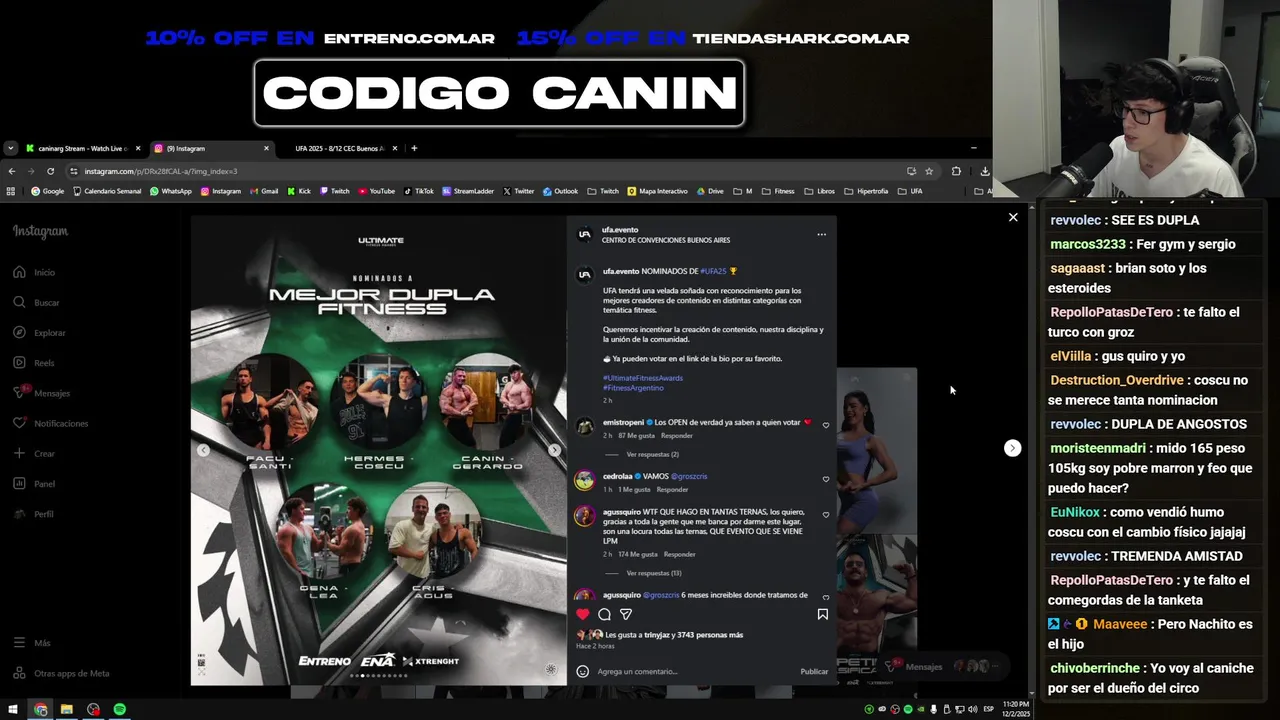
Task: Click the comment bubble icon under post
Action: [x=604, y=614]
